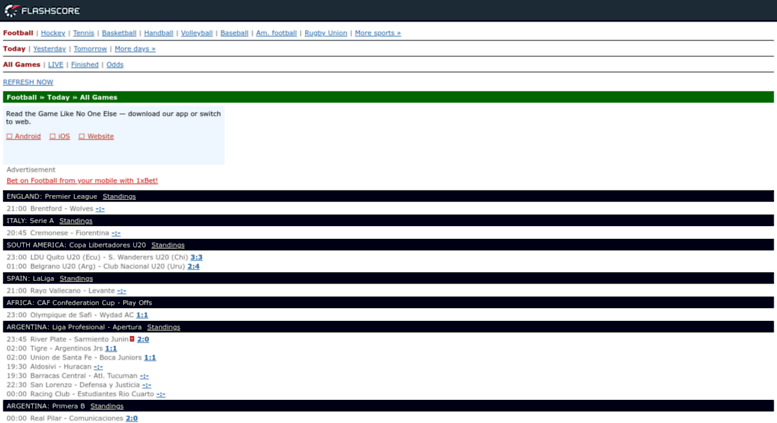Open LaLiga Standings
Viewport: 777px width, 423px height.
point(76,279)
